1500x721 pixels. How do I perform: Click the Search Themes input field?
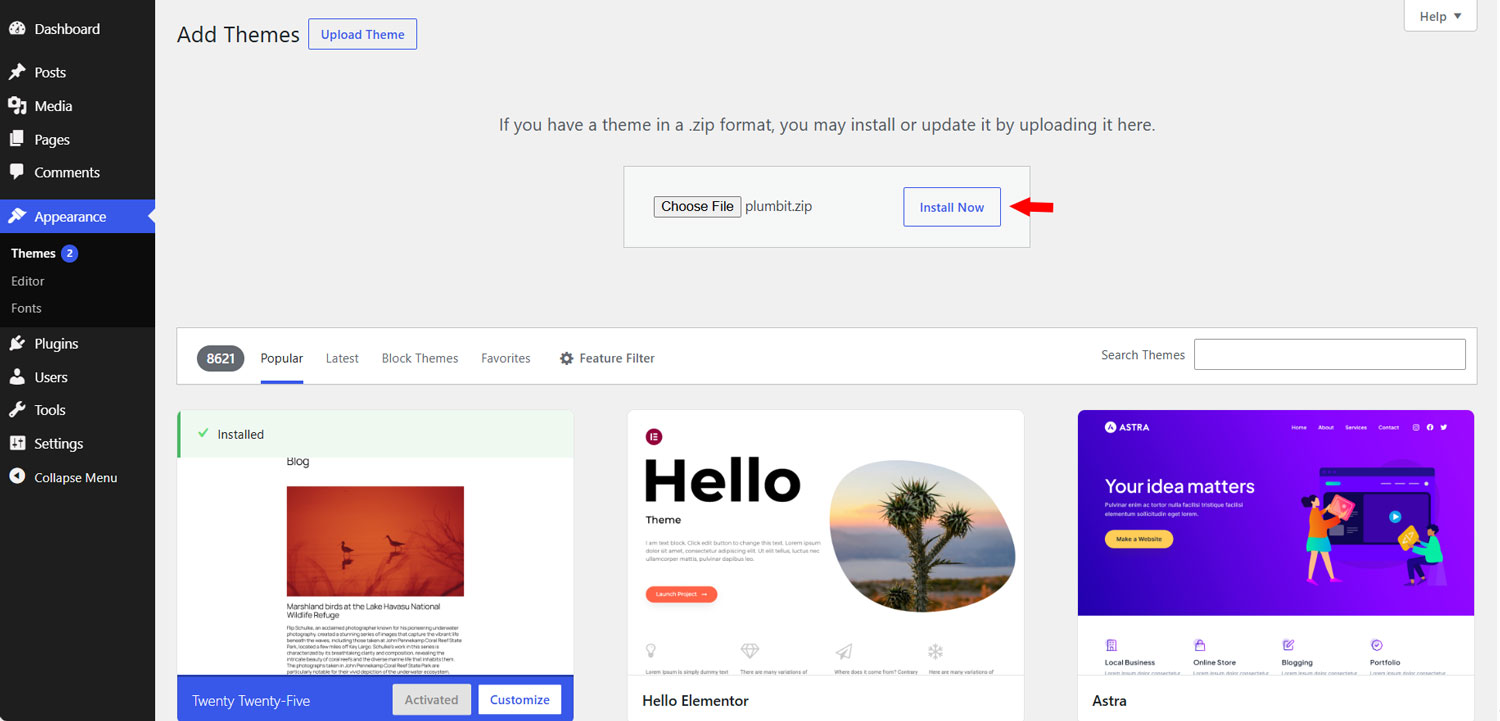click(1330, 354)
